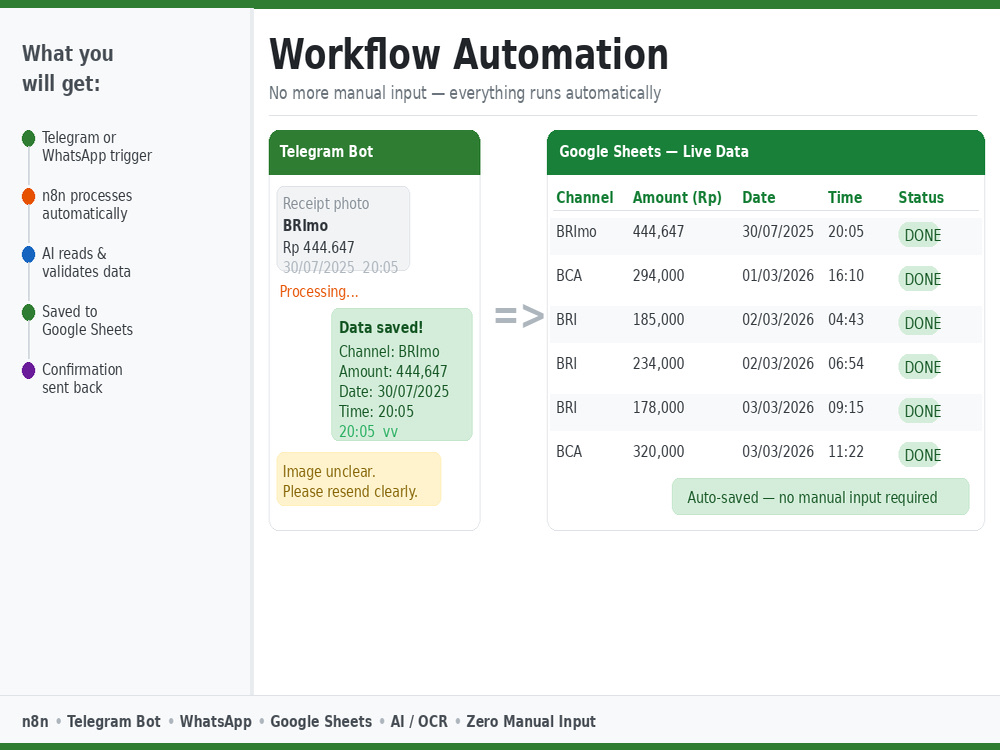Viewport: 1000px width, 750px height.
Task: Click the n8n processes automatically step text
Action: click(87, 205)
